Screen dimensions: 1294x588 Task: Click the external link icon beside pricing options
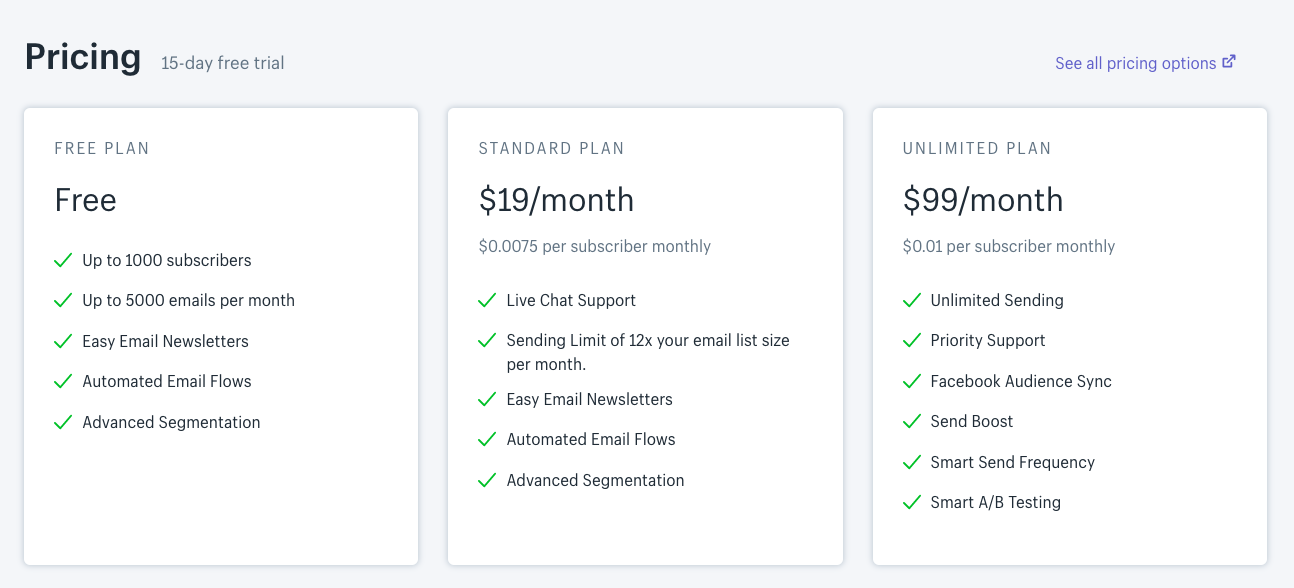pos(1229,62)
